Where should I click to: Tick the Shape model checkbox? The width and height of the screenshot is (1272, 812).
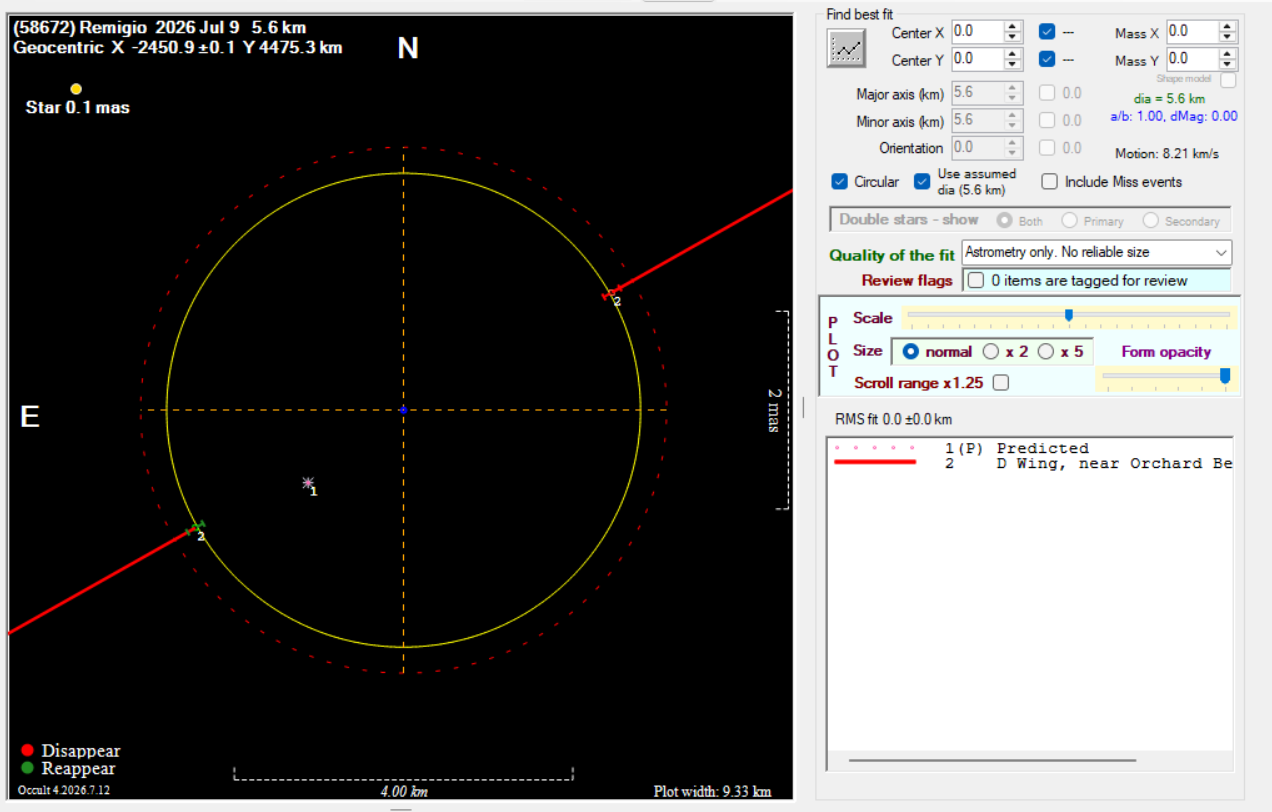click(x=1228, y=80)
